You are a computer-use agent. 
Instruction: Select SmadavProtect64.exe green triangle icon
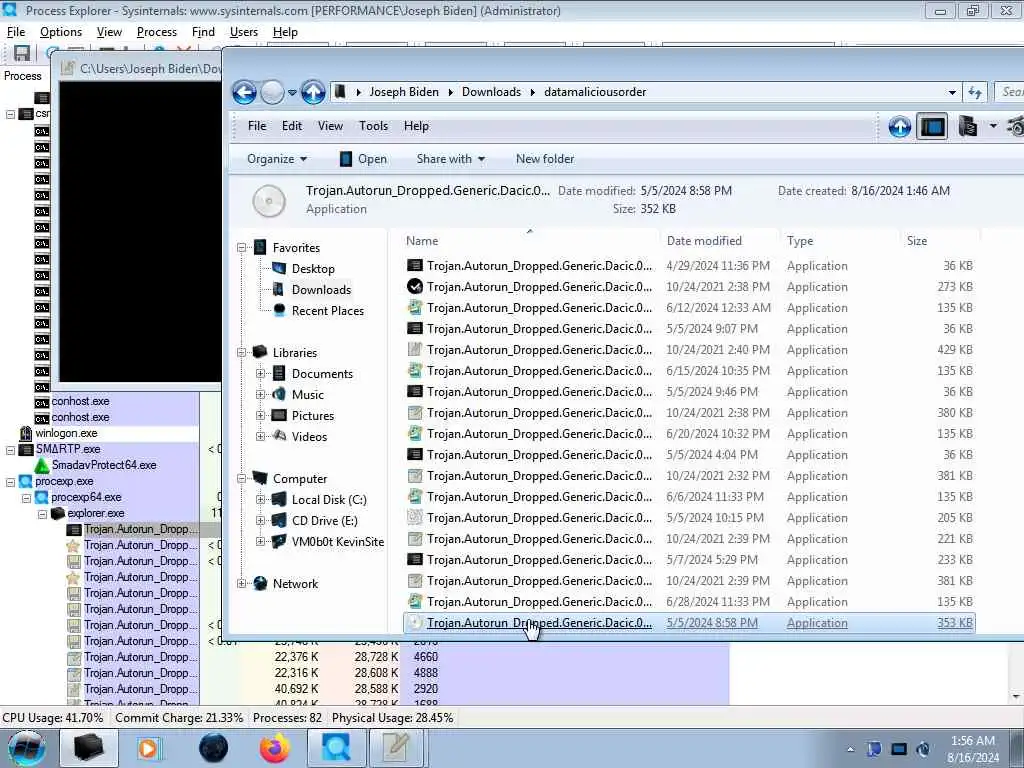tap(42, 465)
